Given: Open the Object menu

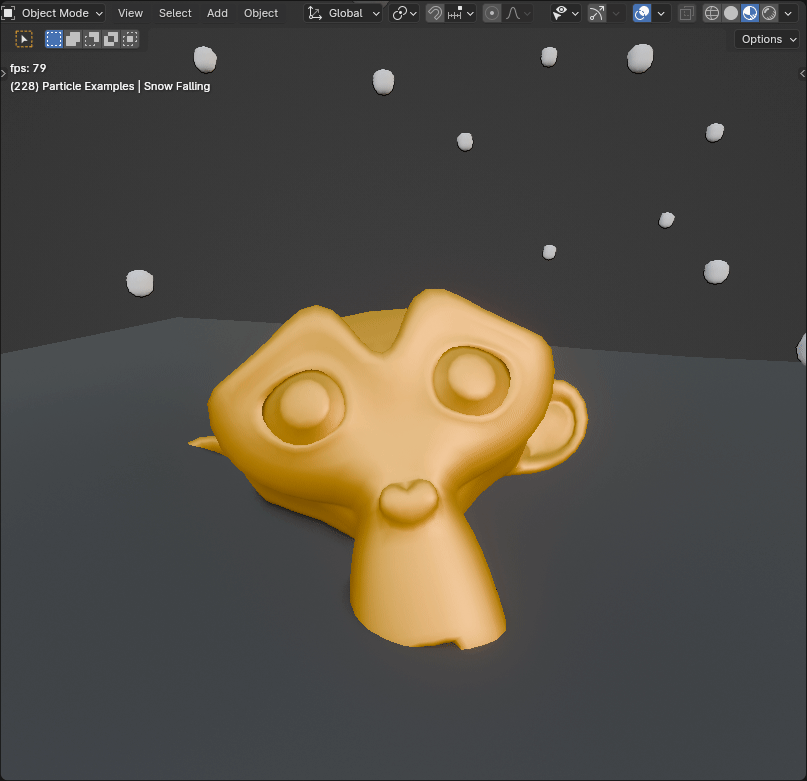Looking at the screenshot, I should coord(261,13).
